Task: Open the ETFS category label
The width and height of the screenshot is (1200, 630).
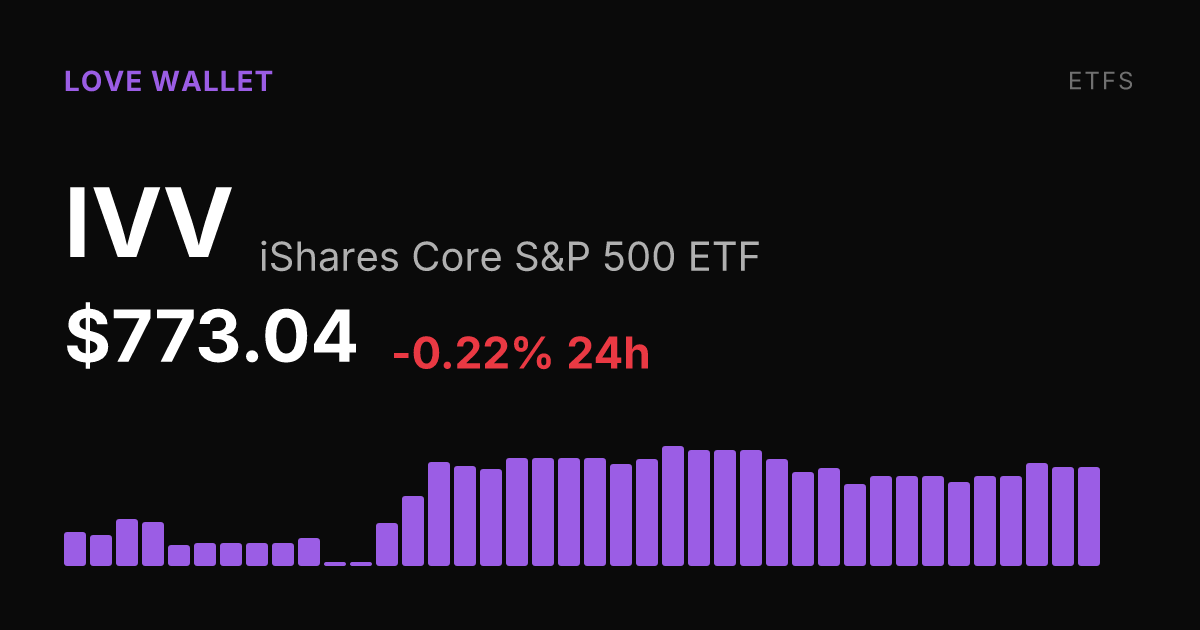Action: [1101, 82]
